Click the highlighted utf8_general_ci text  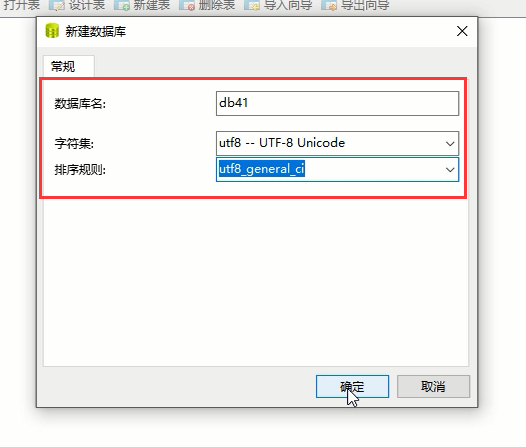pos(262,169)
